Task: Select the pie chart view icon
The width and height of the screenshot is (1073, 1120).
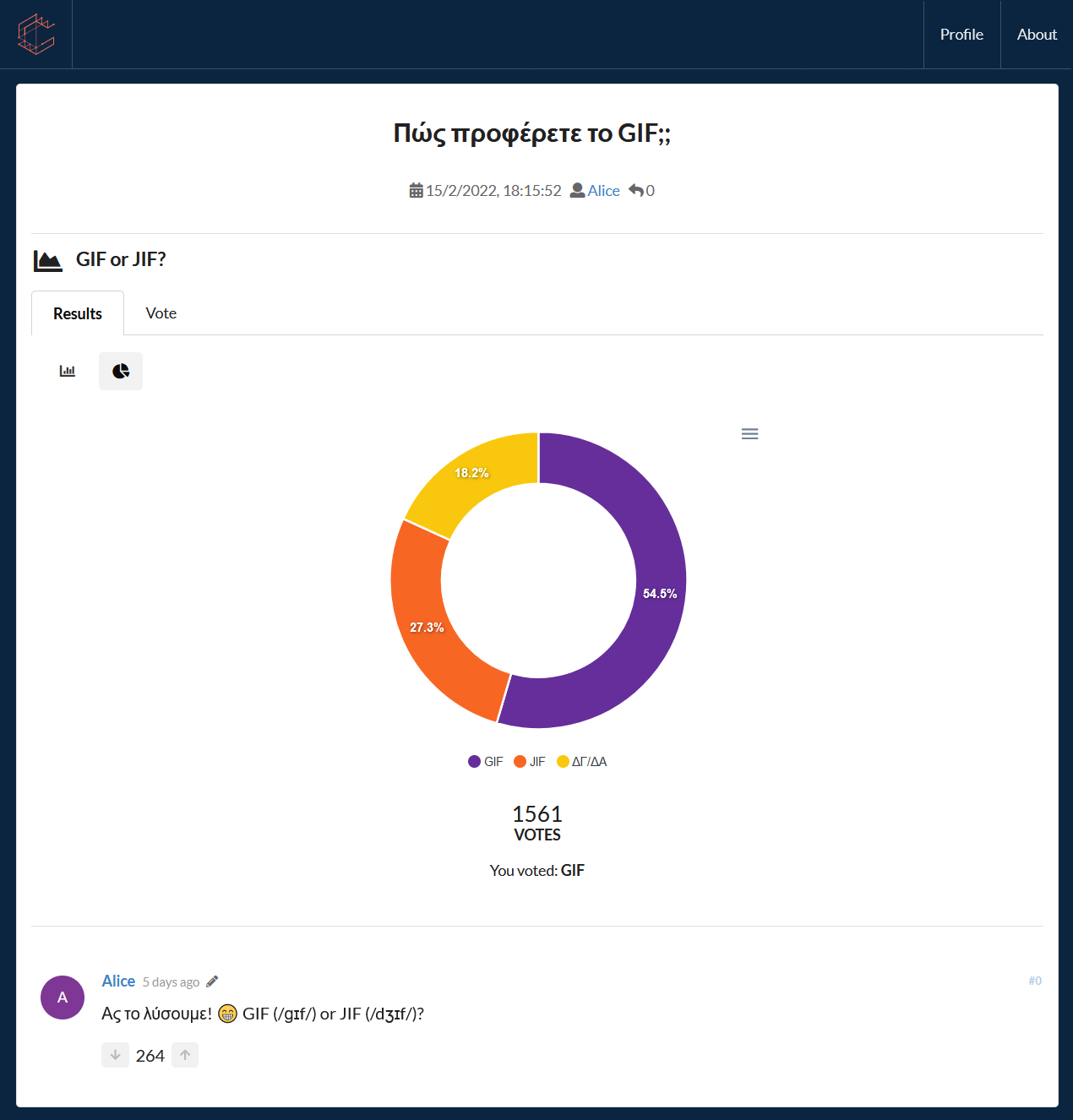Action: 121,371
